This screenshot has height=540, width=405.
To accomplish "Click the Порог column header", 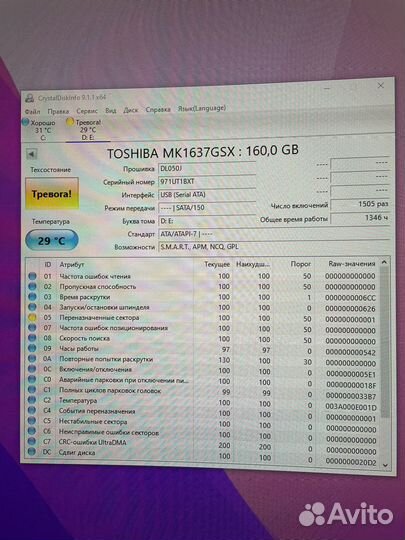I will tap(301, 264).
